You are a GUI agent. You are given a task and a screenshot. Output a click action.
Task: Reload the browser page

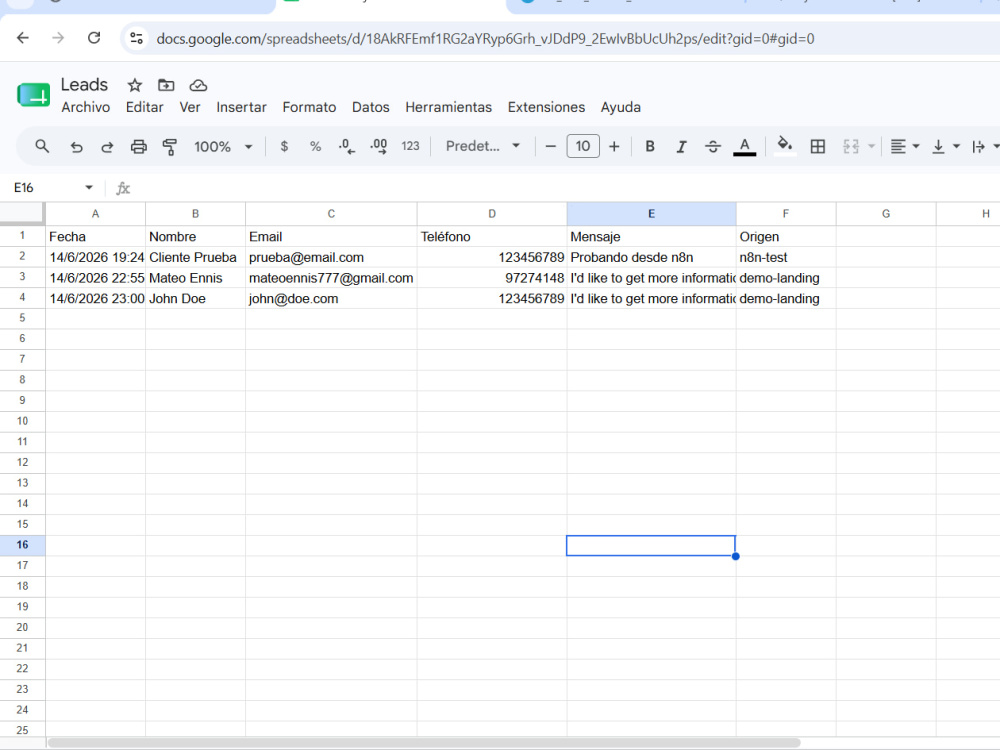pyautogui.click(x=94, y=38)
